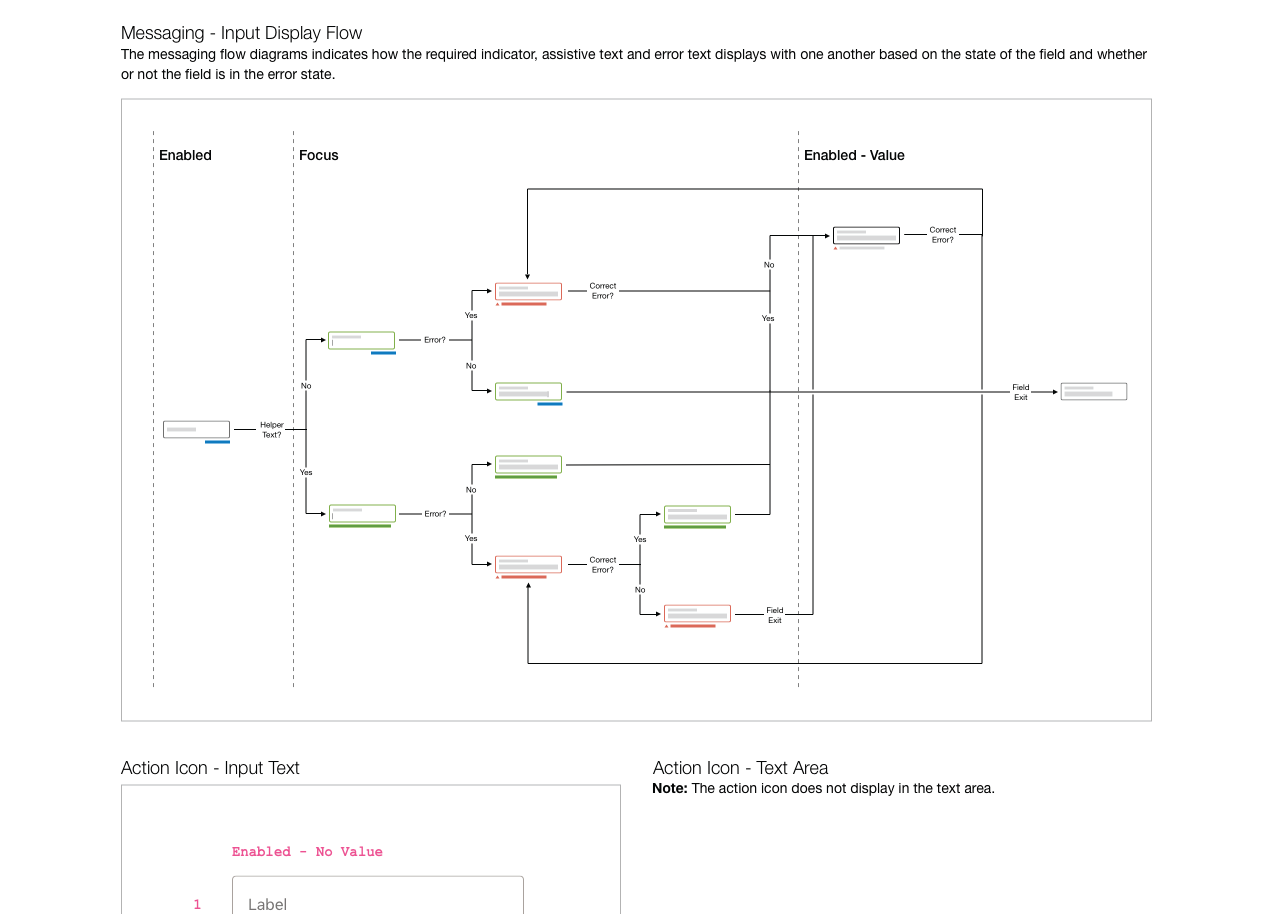This screenshot has width=1280, height=915.
Task: Click the lower 'Error?' decision in Focus column
Action: pyautogui.click(x=434, y=514)
